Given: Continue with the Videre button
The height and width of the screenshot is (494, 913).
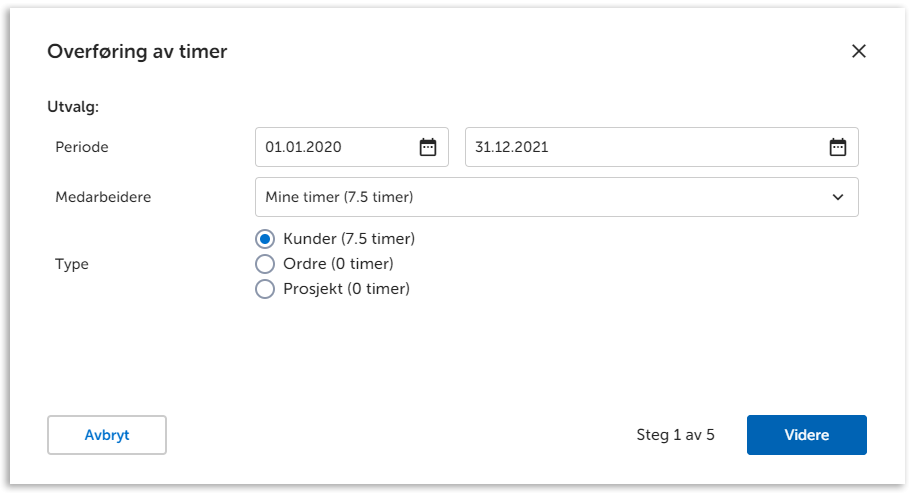Looking at the screenshot, I should 806,435.
